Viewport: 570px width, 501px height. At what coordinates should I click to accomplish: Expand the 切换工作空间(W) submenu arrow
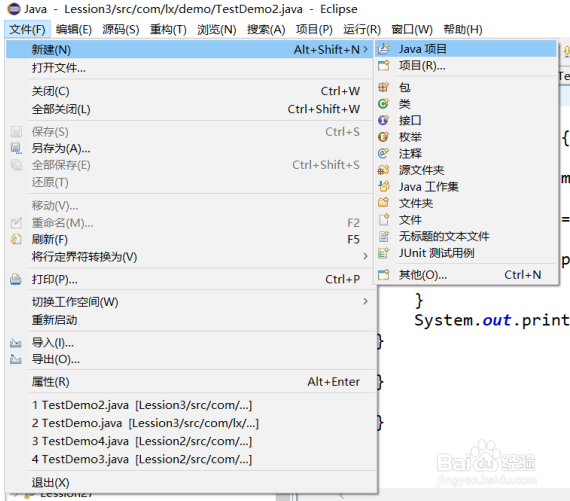coord(365,301)
